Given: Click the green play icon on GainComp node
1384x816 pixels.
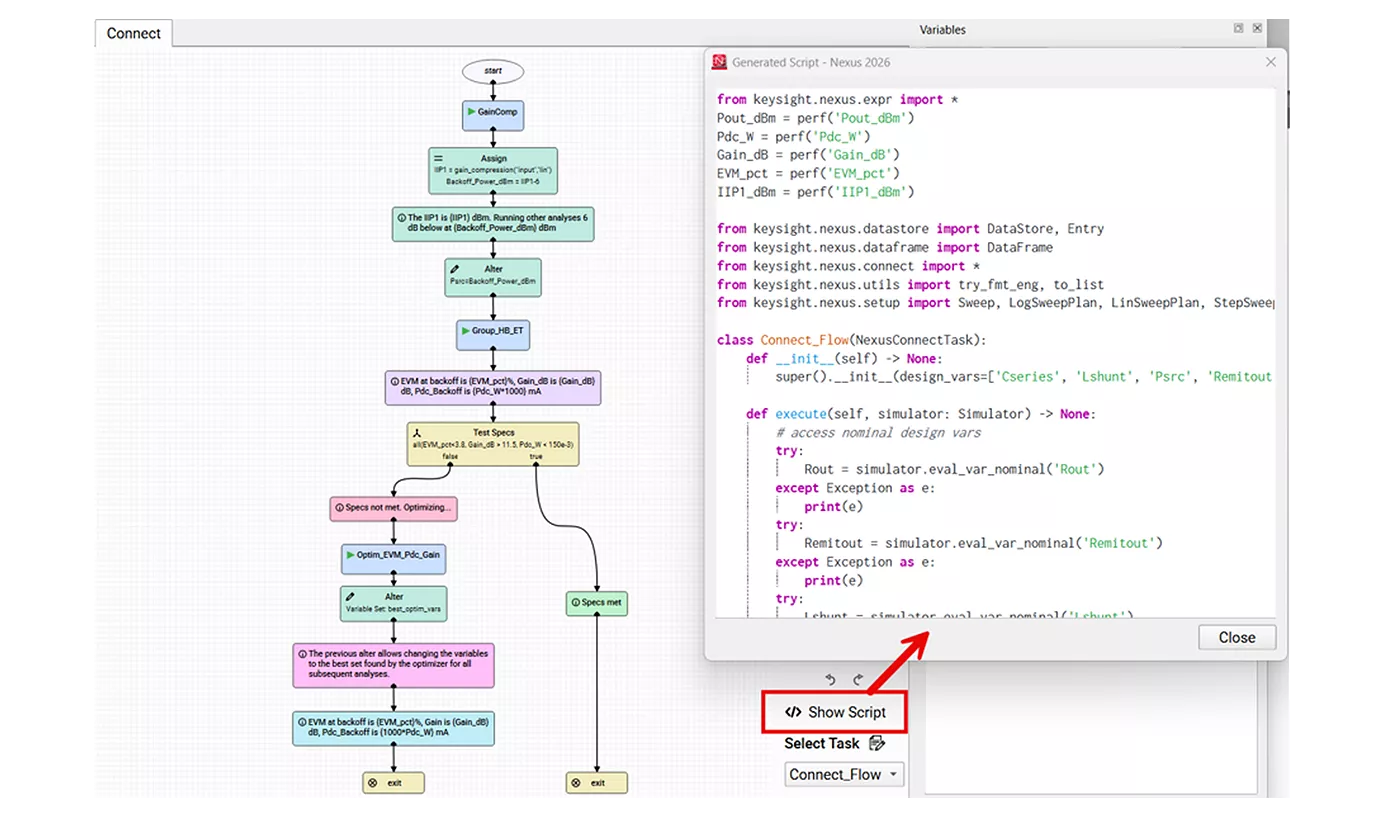Looking at the screenshot, I should pos(471,112).
